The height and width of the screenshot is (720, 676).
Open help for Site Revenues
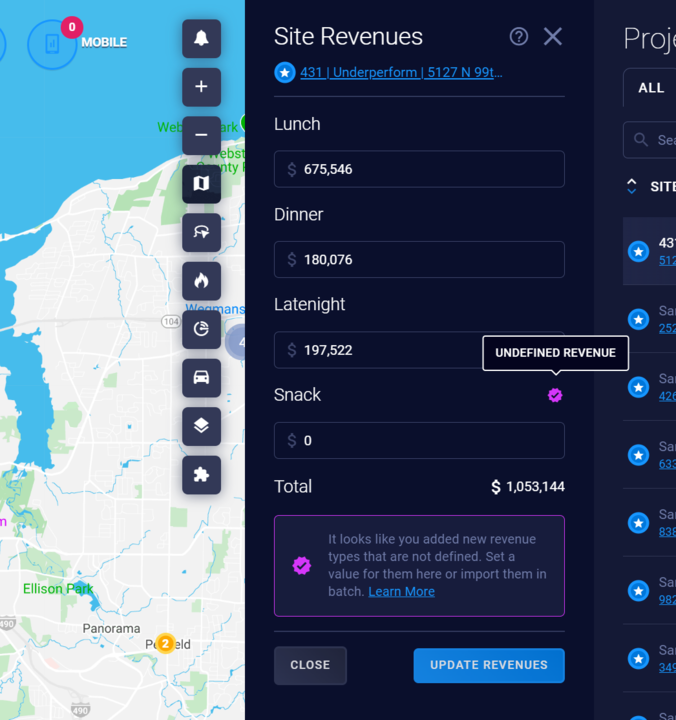point(518,36)
